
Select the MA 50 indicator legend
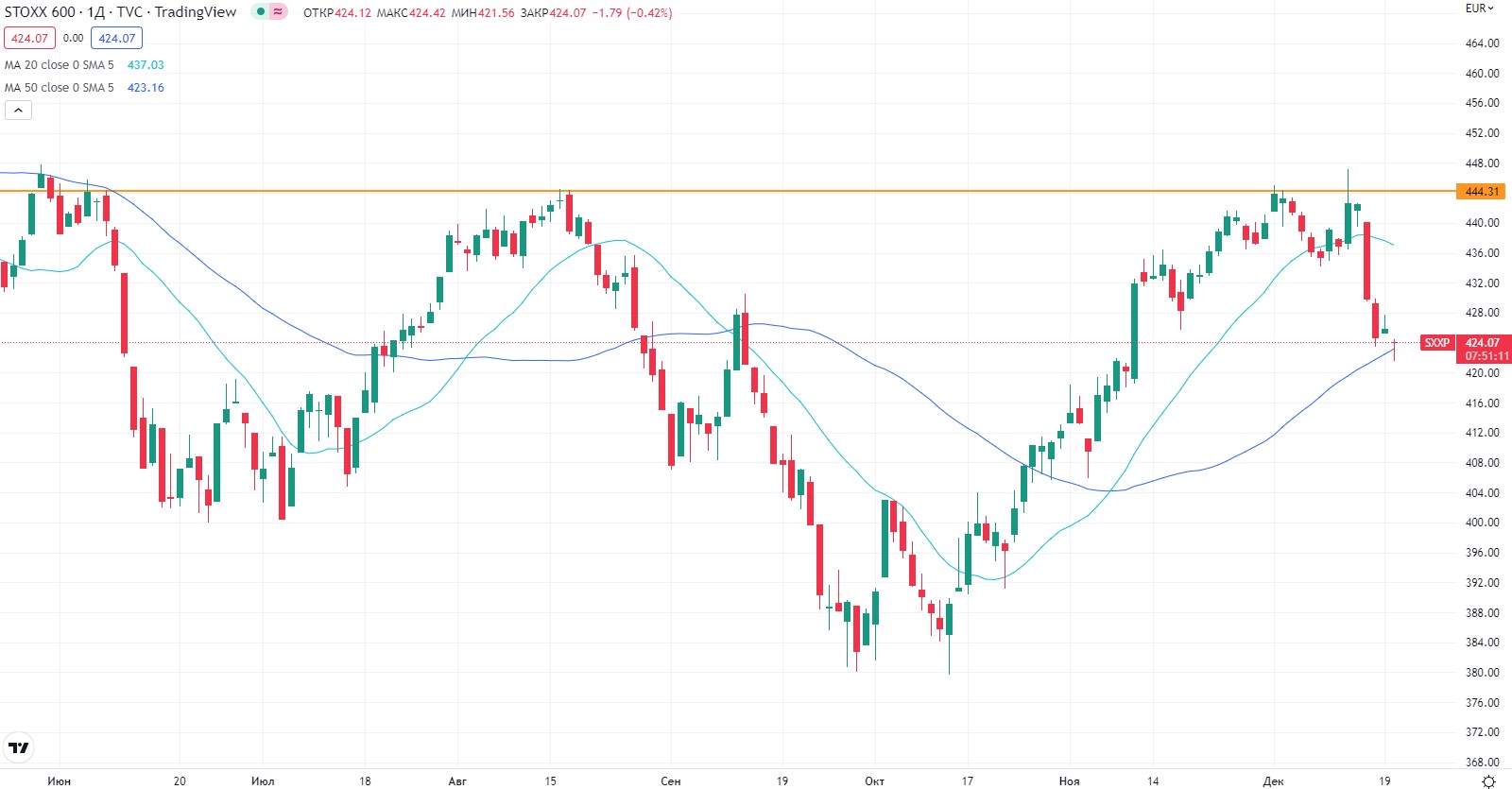tap(59, 88)
